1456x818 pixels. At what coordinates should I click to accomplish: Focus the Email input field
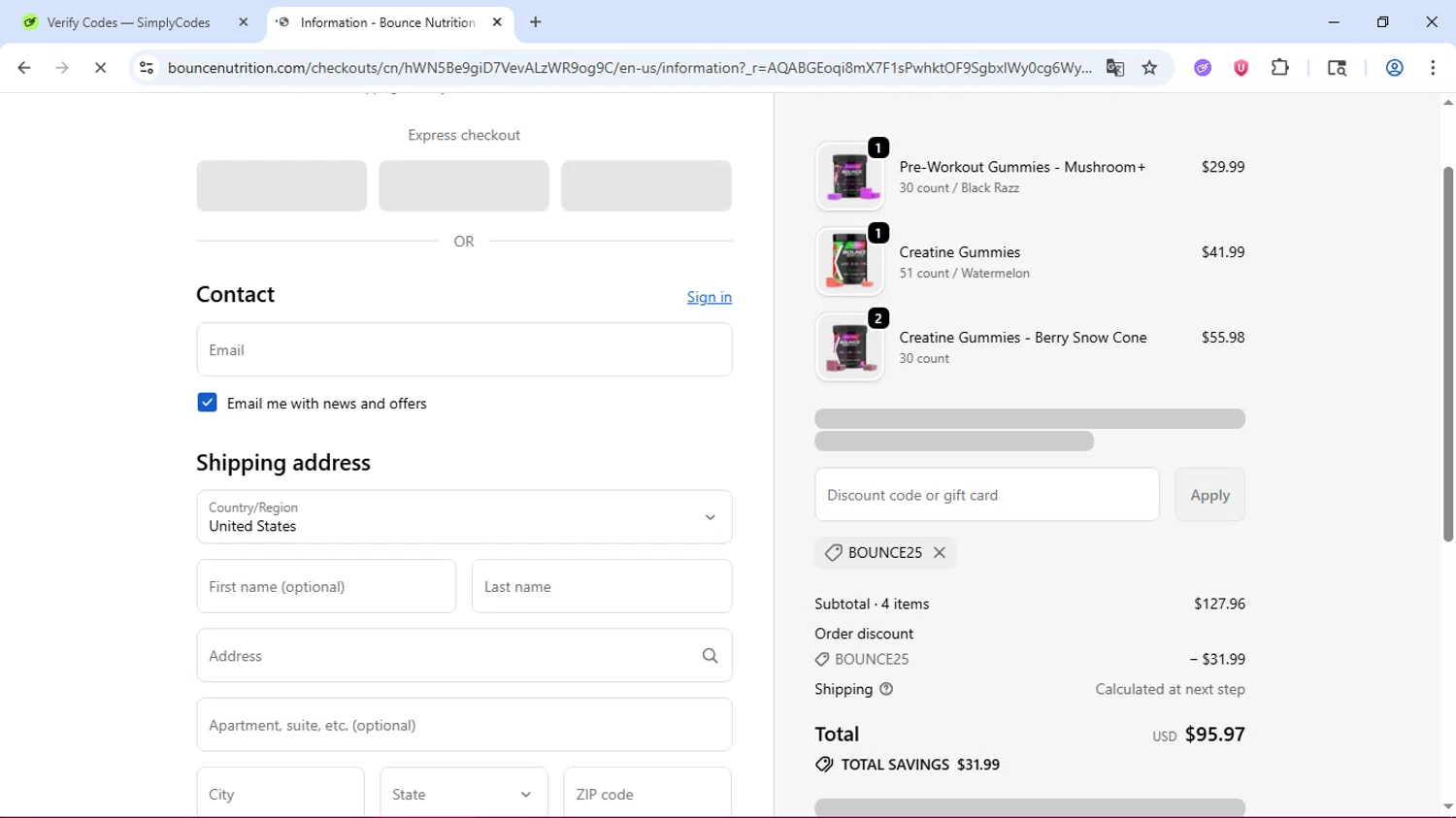pos(464,349)
